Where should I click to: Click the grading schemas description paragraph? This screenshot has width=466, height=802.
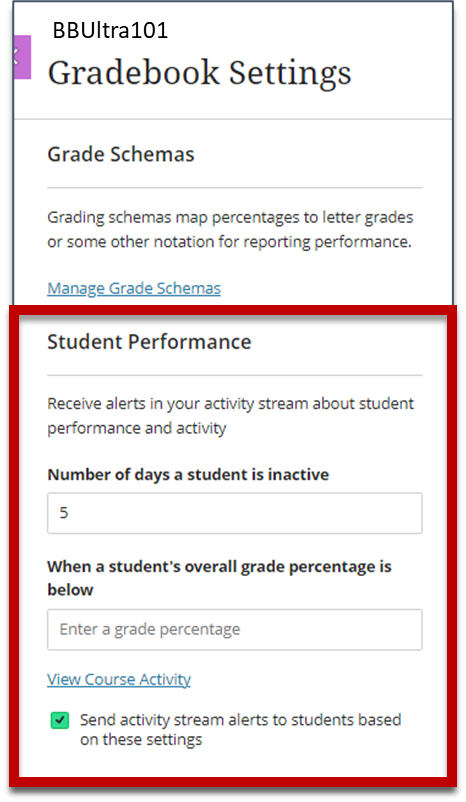click(230, 229)
